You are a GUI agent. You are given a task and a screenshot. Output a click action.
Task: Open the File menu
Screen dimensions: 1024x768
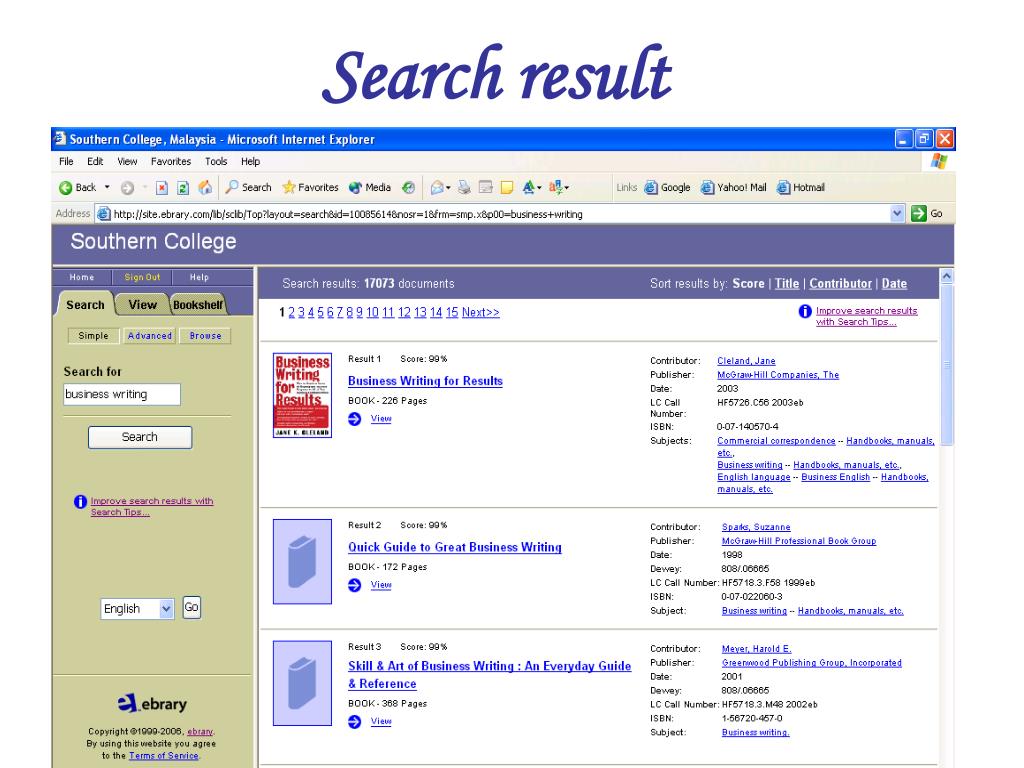[x=66, y=161]
